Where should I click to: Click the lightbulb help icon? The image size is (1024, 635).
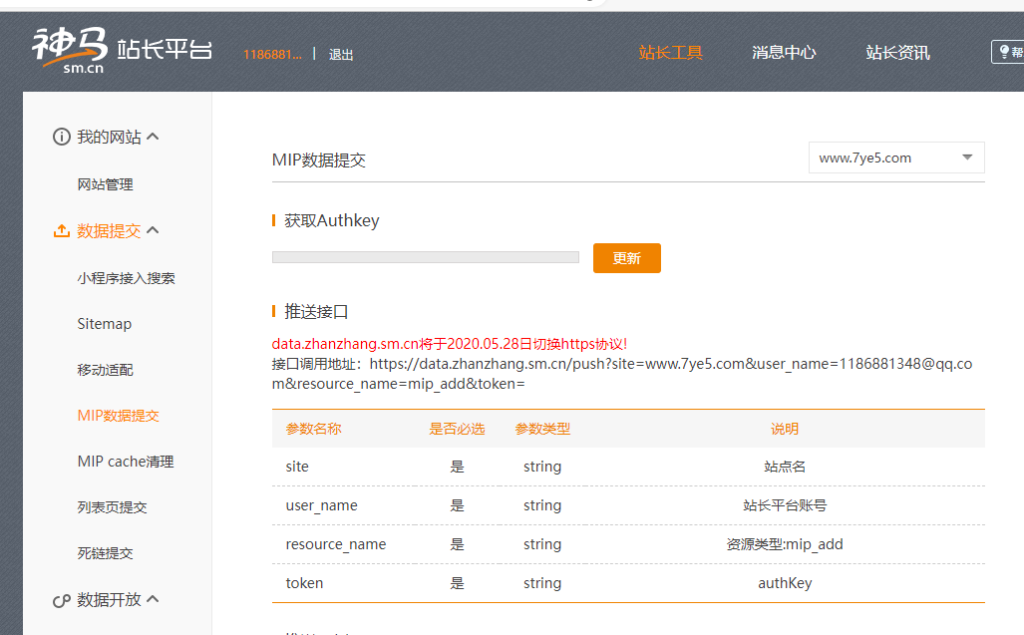coord(1004,52)
